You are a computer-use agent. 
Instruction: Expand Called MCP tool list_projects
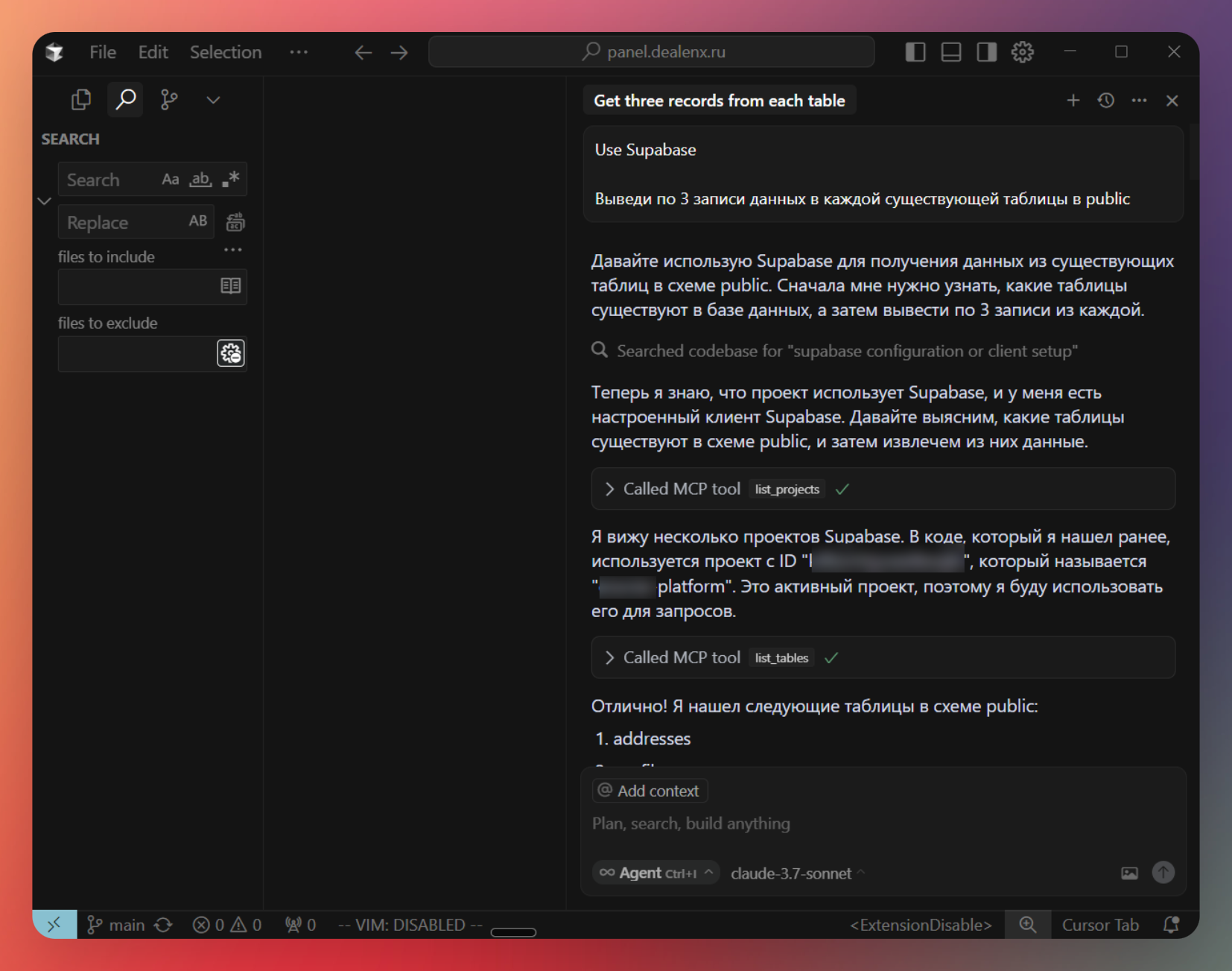883,489
